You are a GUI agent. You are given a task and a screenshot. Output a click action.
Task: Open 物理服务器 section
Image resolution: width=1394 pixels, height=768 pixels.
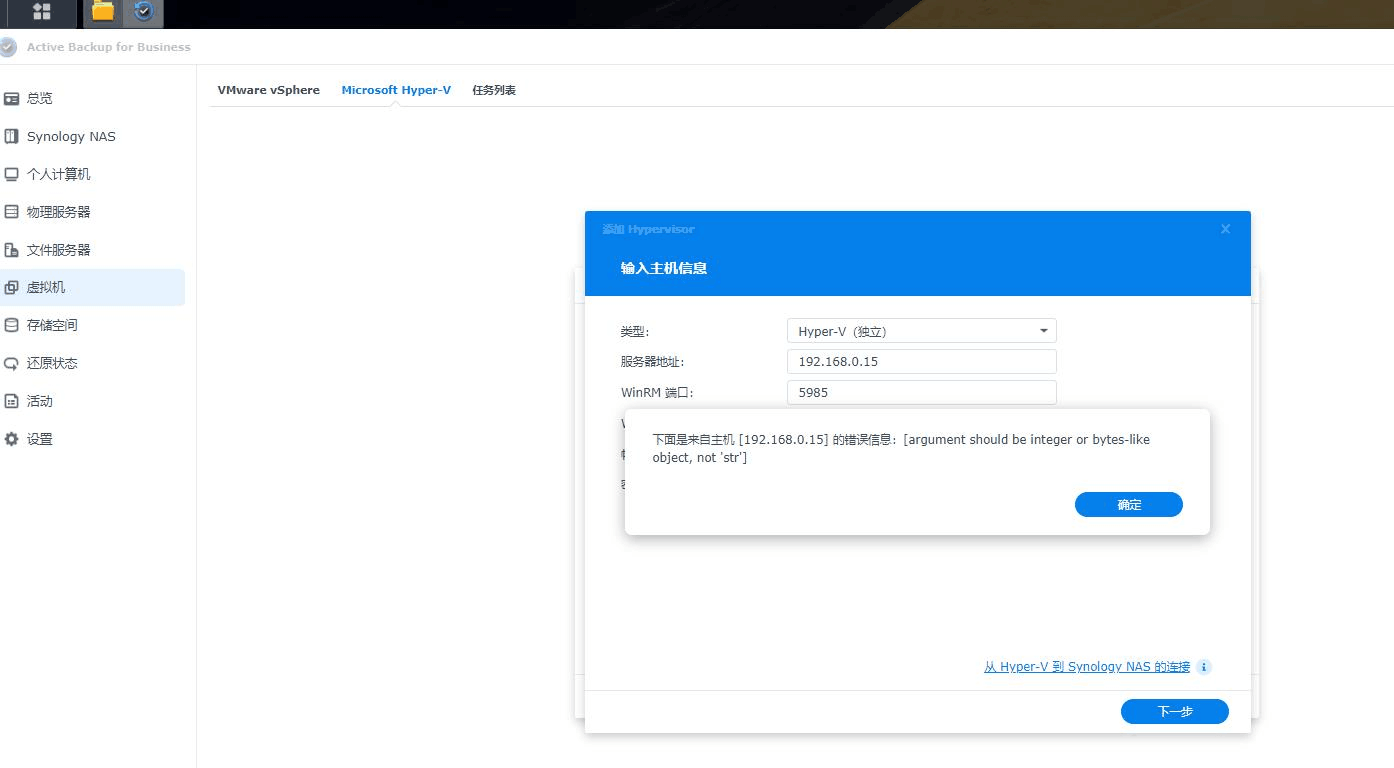(92, 212)
